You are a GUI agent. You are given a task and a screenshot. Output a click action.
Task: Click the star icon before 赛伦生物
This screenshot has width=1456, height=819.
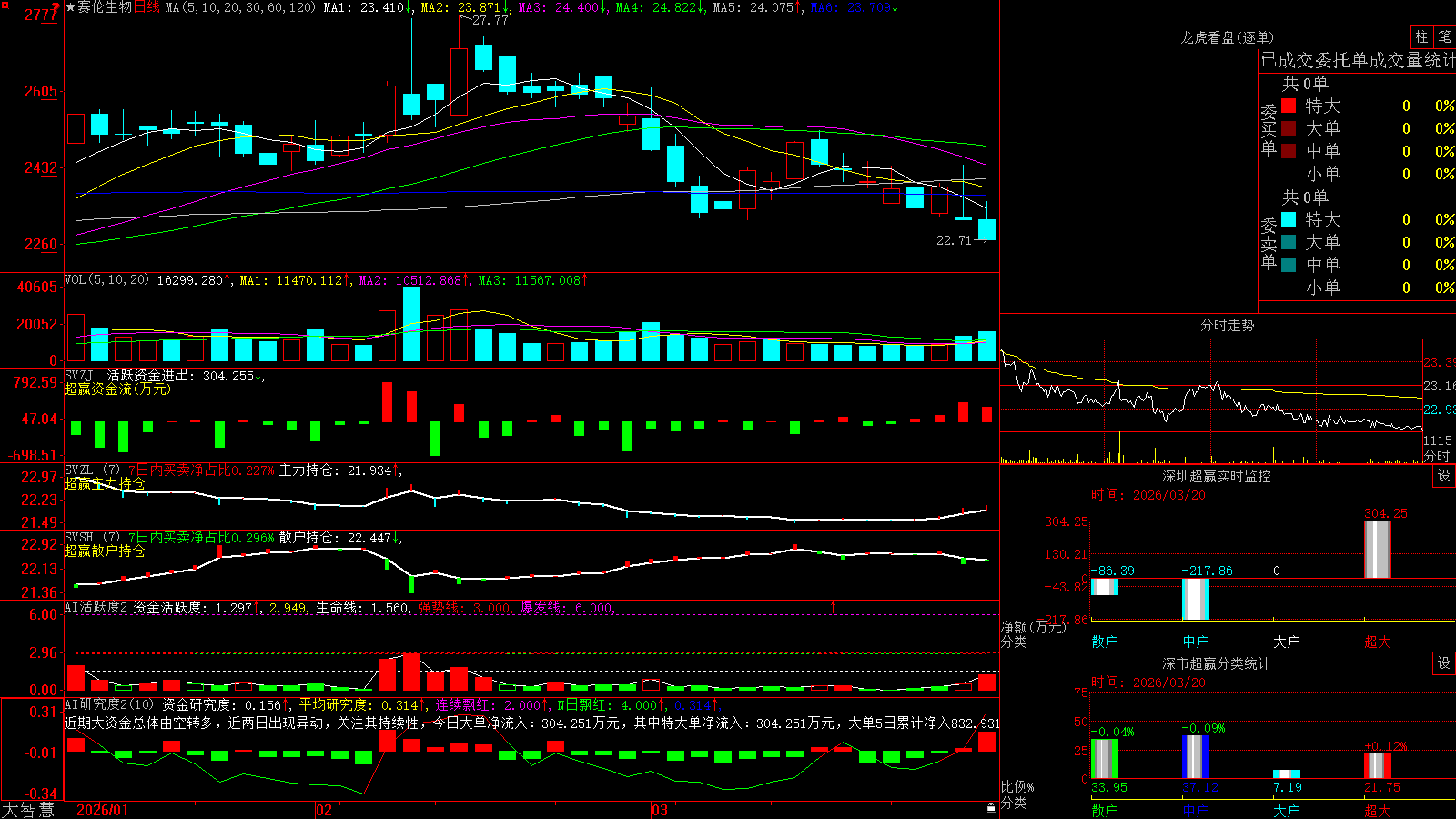click(x=71, y=7)
